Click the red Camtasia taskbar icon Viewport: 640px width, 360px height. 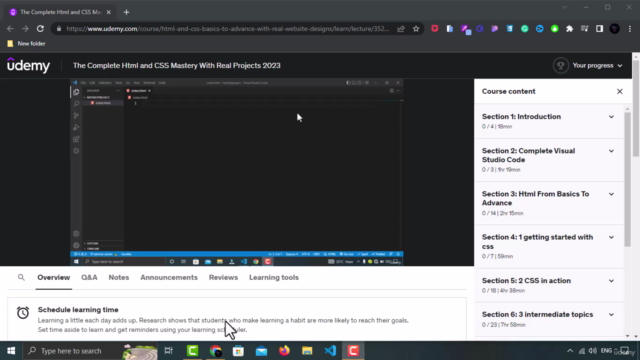[353, 351]
